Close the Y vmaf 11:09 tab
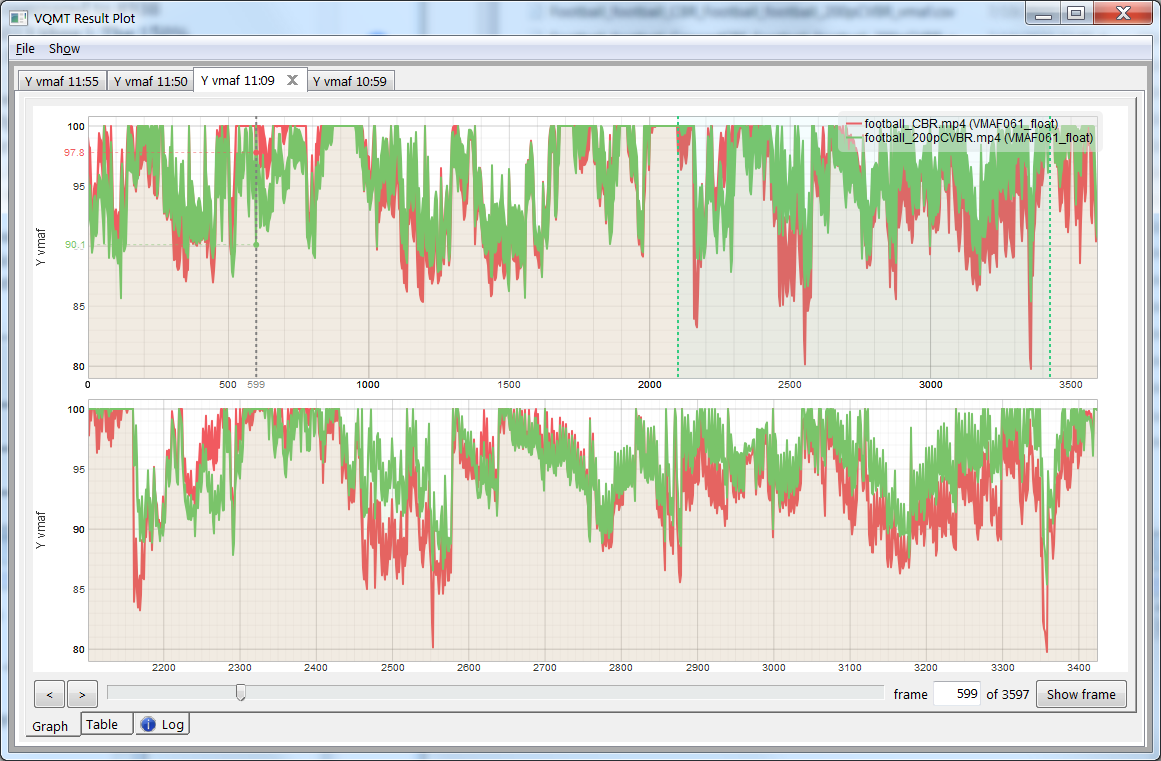 292,81
